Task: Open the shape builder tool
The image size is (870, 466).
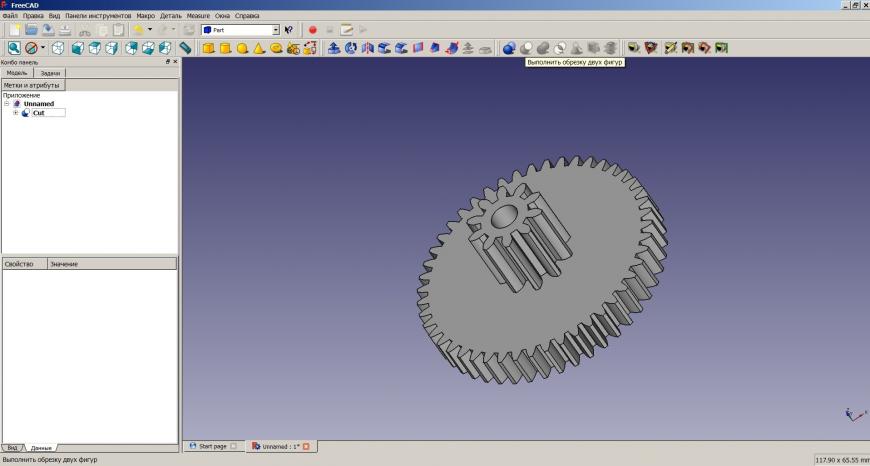Action: click(310, 48)
